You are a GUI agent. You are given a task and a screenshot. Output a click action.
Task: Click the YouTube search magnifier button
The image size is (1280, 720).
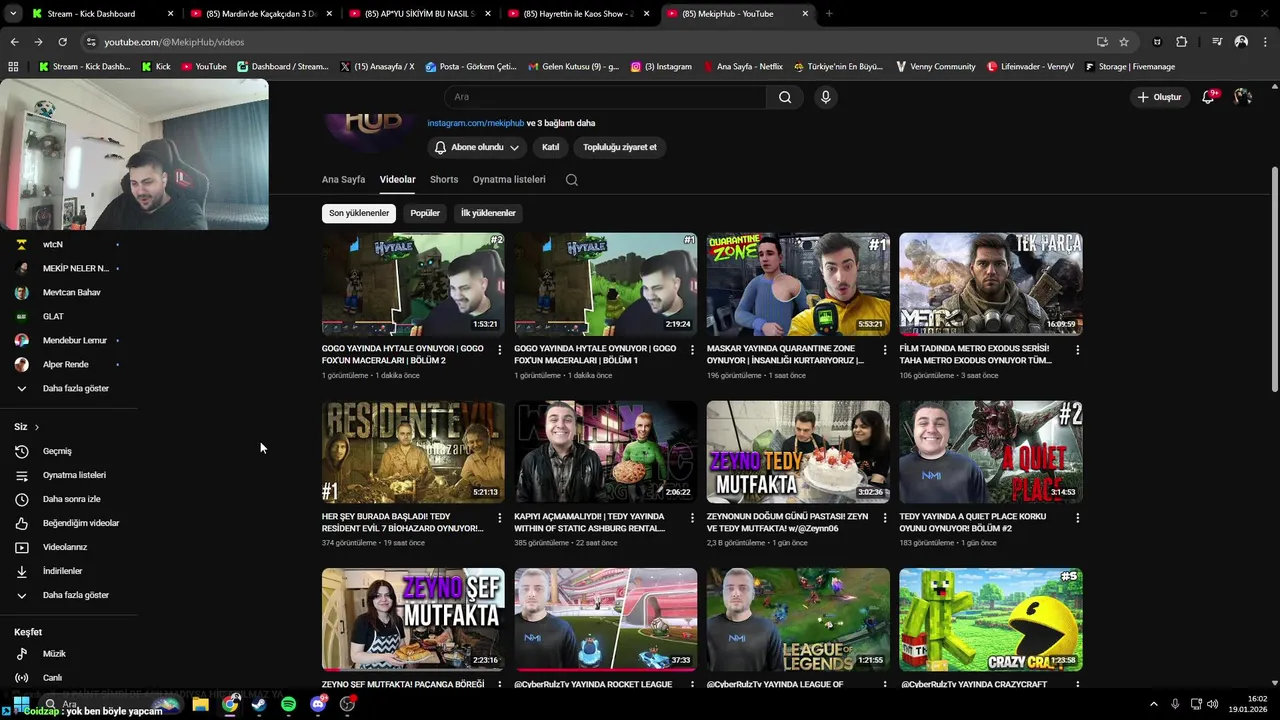click(x=785, y=97)
